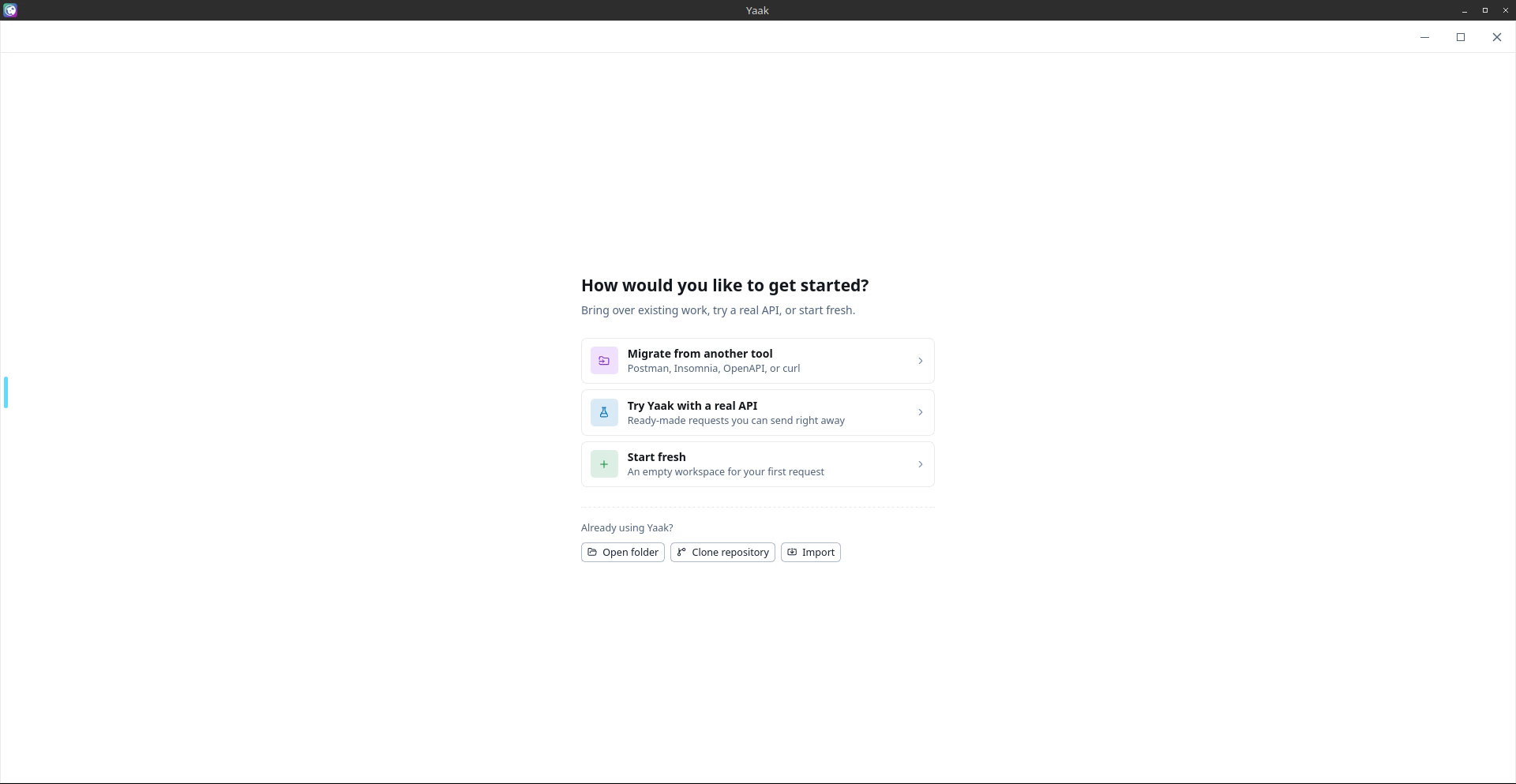Expand the Try Yaak real API chevron
1516x784 pixels.
coord(920,412)
